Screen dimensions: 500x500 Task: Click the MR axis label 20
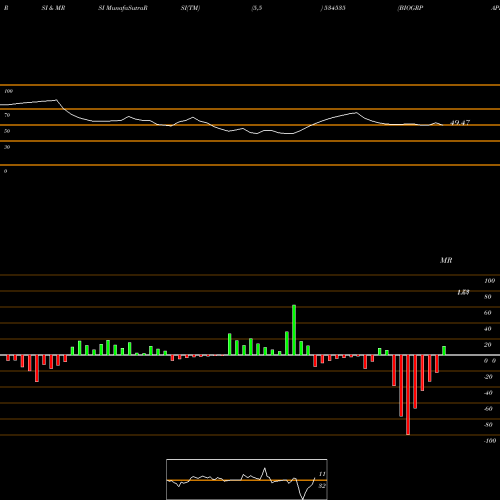point(488,345)
